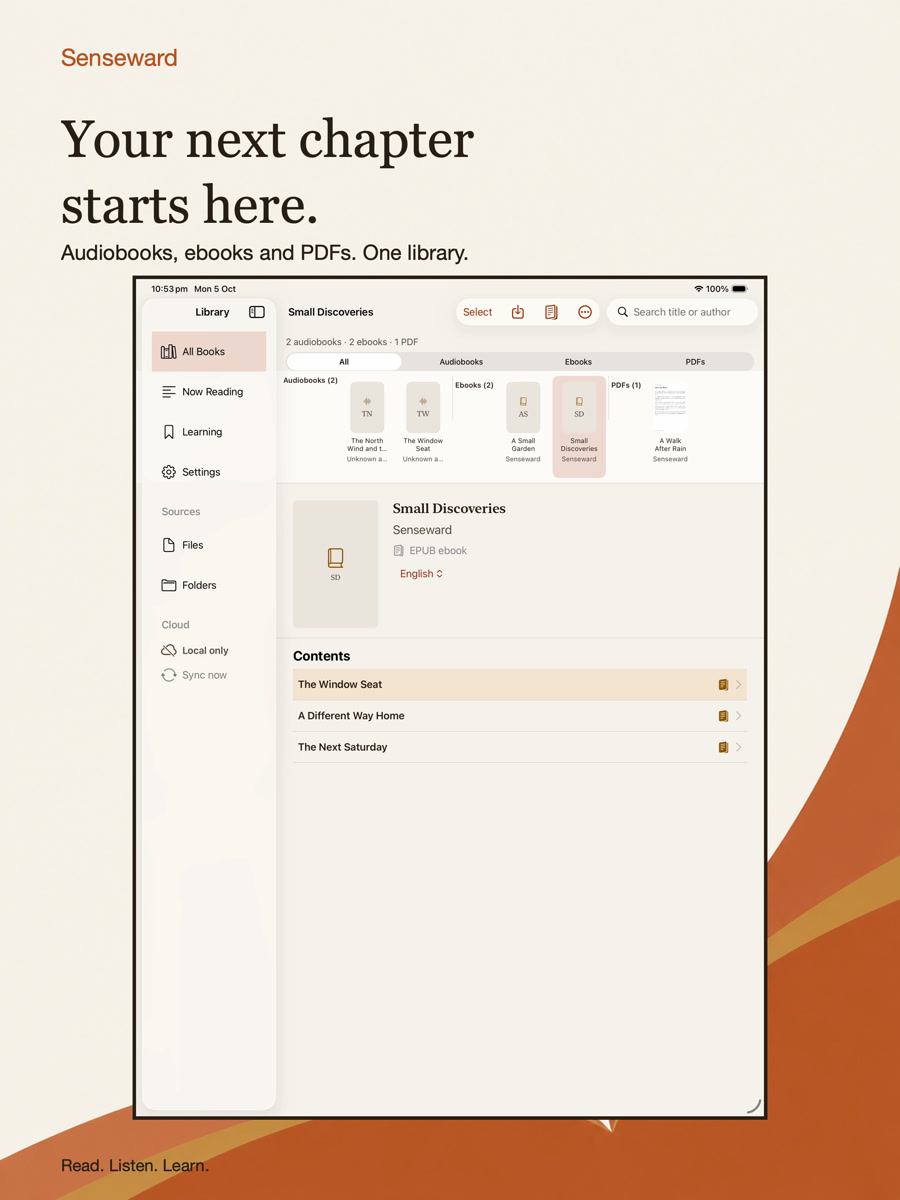The image size is (900, 1200).
Task: Click the Learning bookmark icon
Action: [x=169, y=432]
